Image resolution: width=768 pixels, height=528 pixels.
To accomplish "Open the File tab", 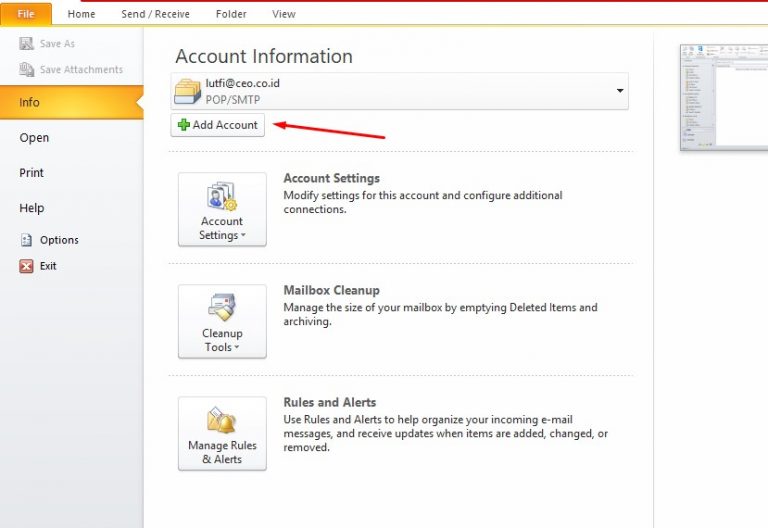I will [26, 14].
